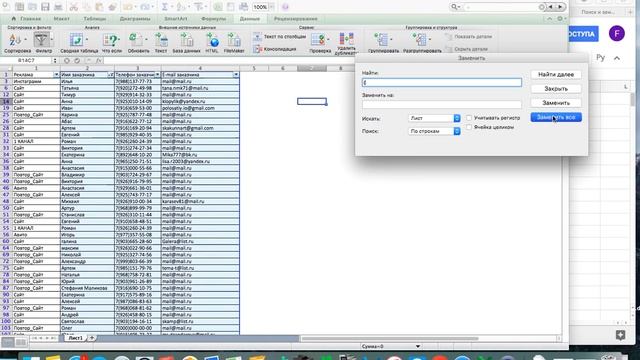
Task: Click inside the Заменить на input field
Action: [442, 104]
